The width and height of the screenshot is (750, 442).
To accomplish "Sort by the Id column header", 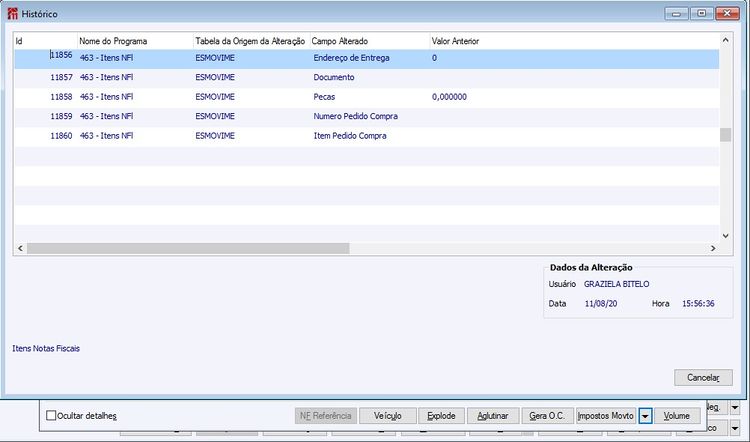I will pos(45,41).
